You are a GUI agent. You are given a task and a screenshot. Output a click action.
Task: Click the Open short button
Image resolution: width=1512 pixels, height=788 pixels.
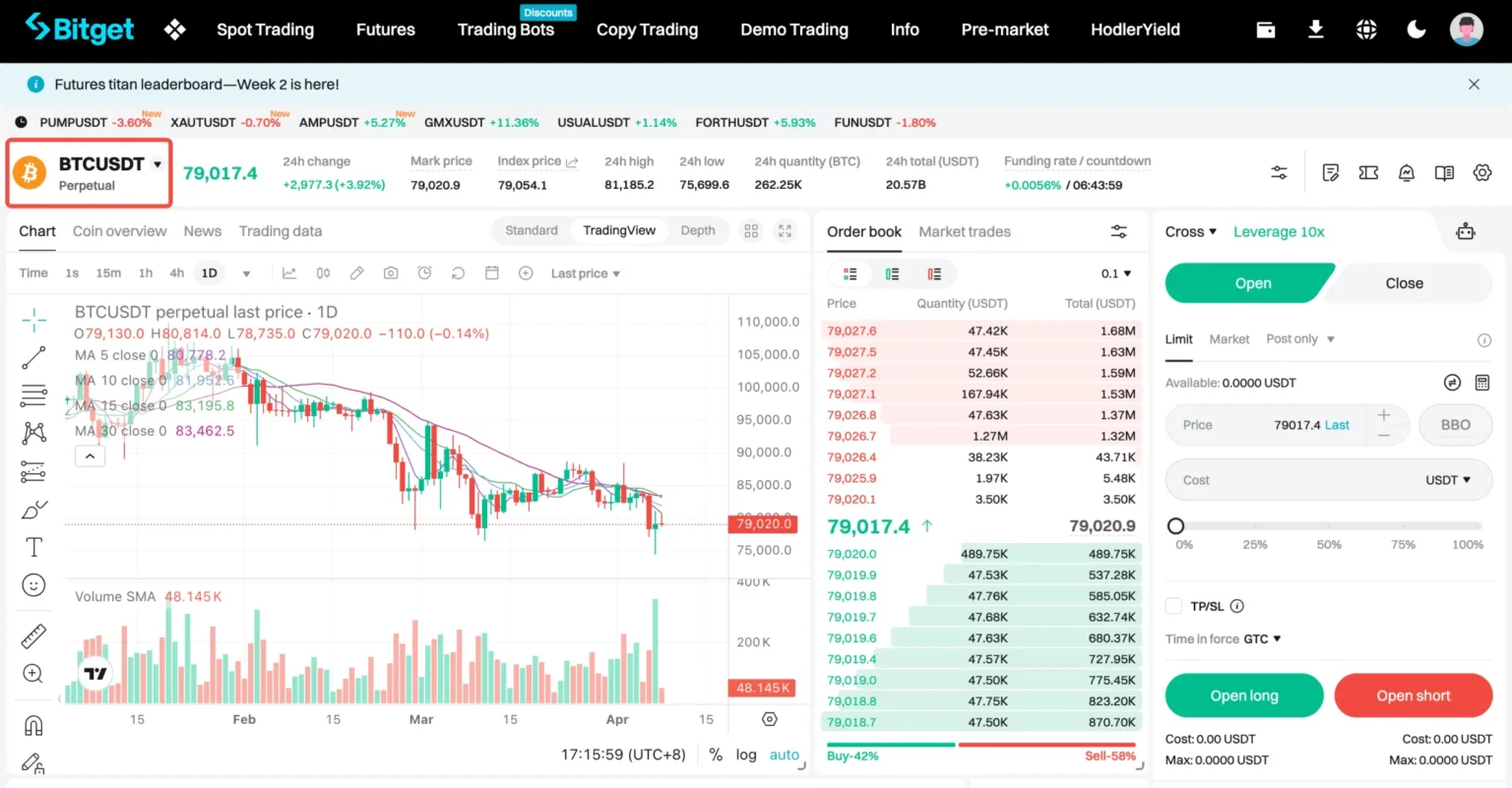[x=1414, y=696]
